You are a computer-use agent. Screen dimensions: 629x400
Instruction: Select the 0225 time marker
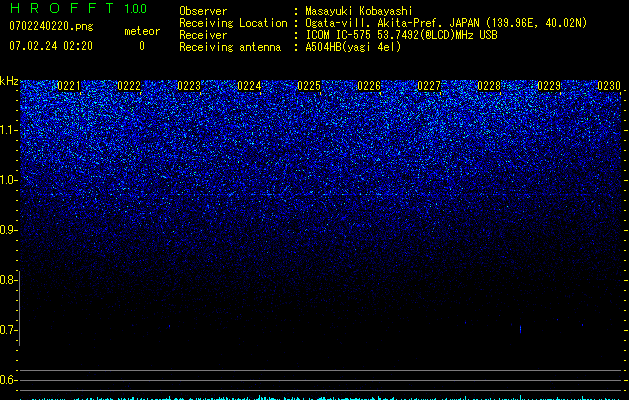[309, 86]
